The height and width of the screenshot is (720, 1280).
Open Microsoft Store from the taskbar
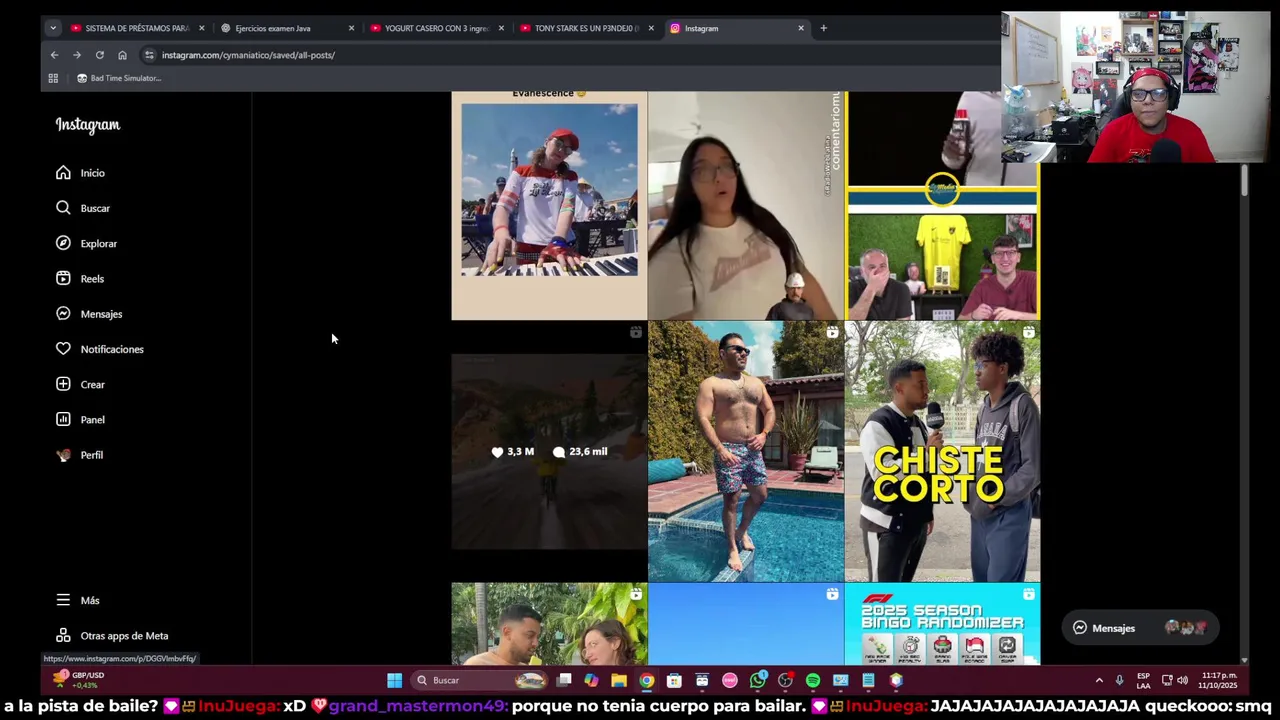(674, 680)
